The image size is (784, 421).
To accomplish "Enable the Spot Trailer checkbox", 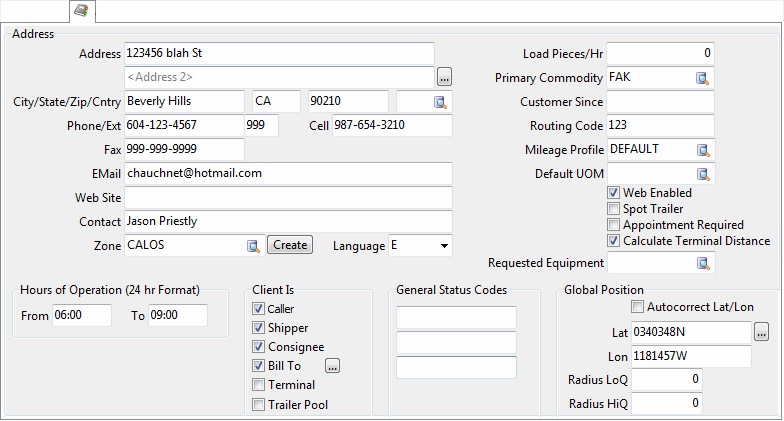I will 614,209.
